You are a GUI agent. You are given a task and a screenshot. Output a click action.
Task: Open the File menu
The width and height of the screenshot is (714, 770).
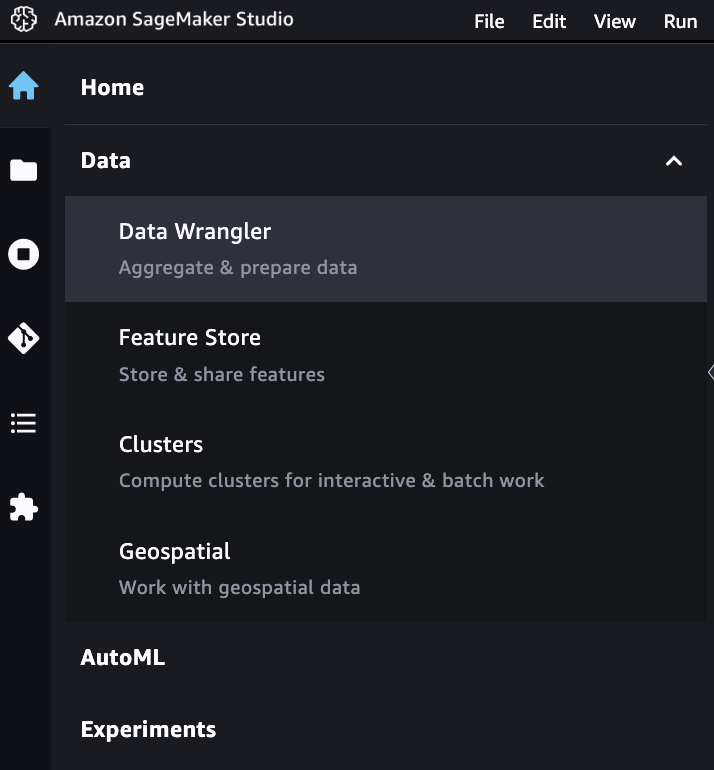pos(489,21)
